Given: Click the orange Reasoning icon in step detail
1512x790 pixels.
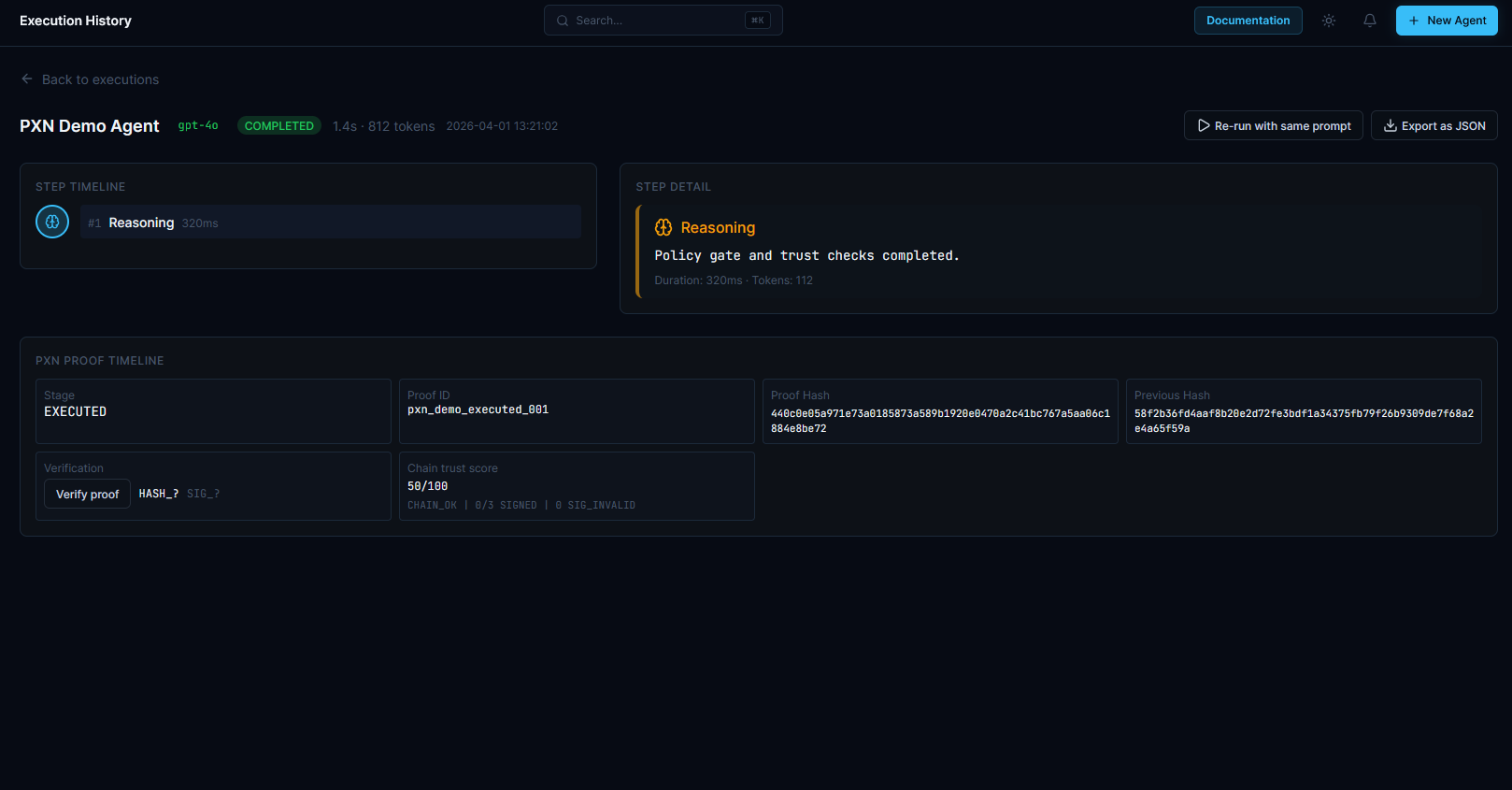Looking at the screenshot, I should [663, 227].
